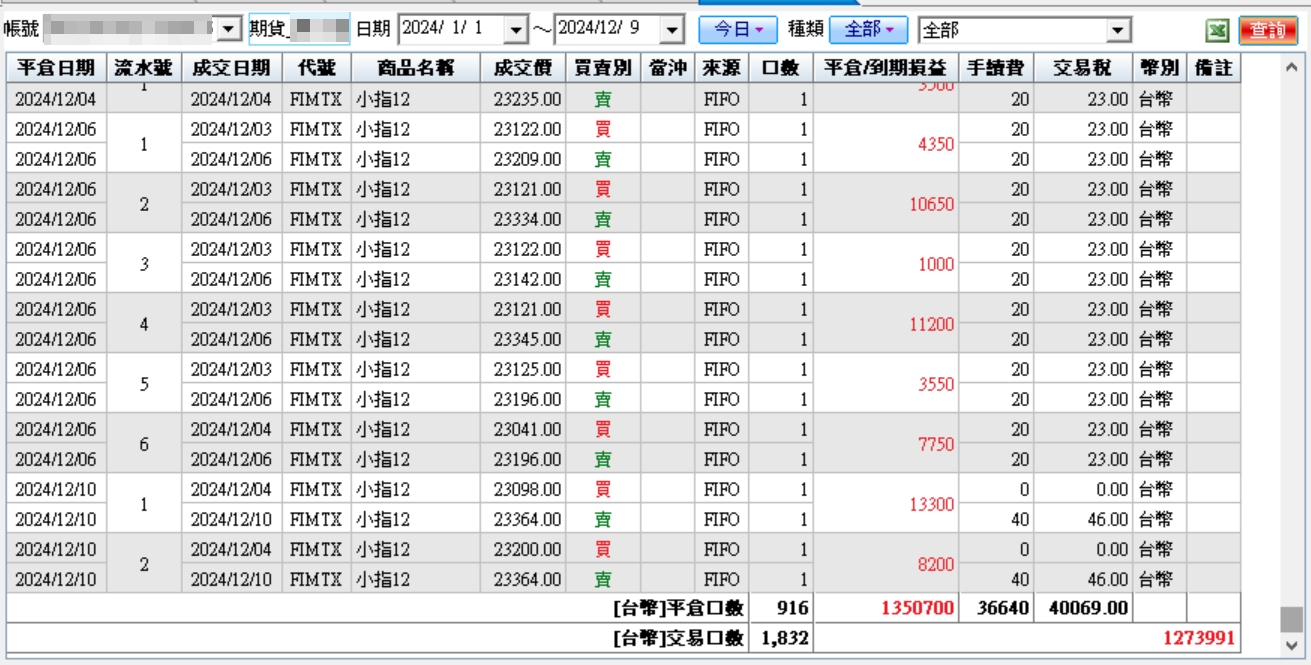1311x665 pixels.
Task: Select the profit value 4350
Action: (936, 144)
